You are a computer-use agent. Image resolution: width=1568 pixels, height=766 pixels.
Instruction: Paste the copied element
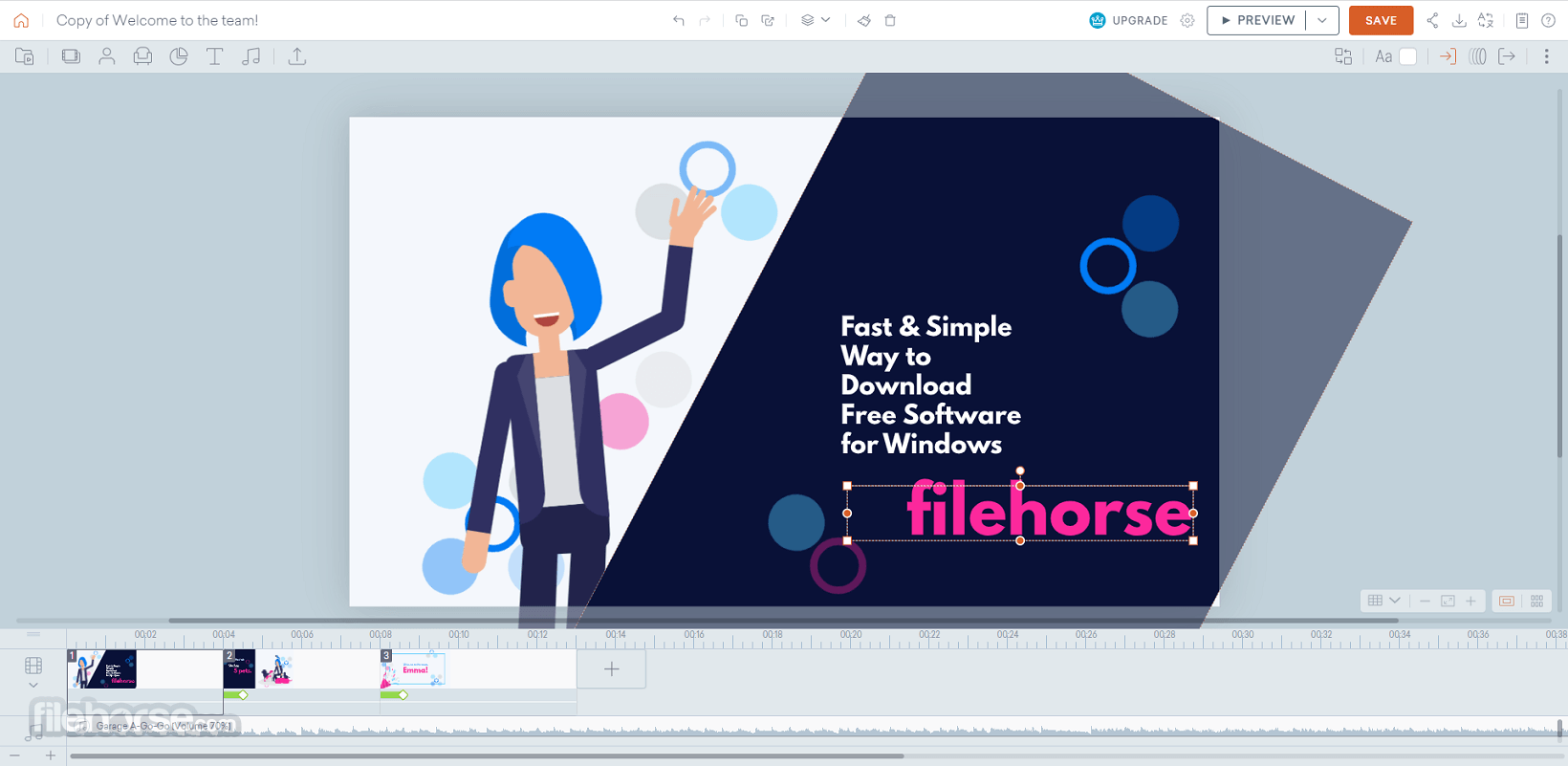click(x=768, y=20)
